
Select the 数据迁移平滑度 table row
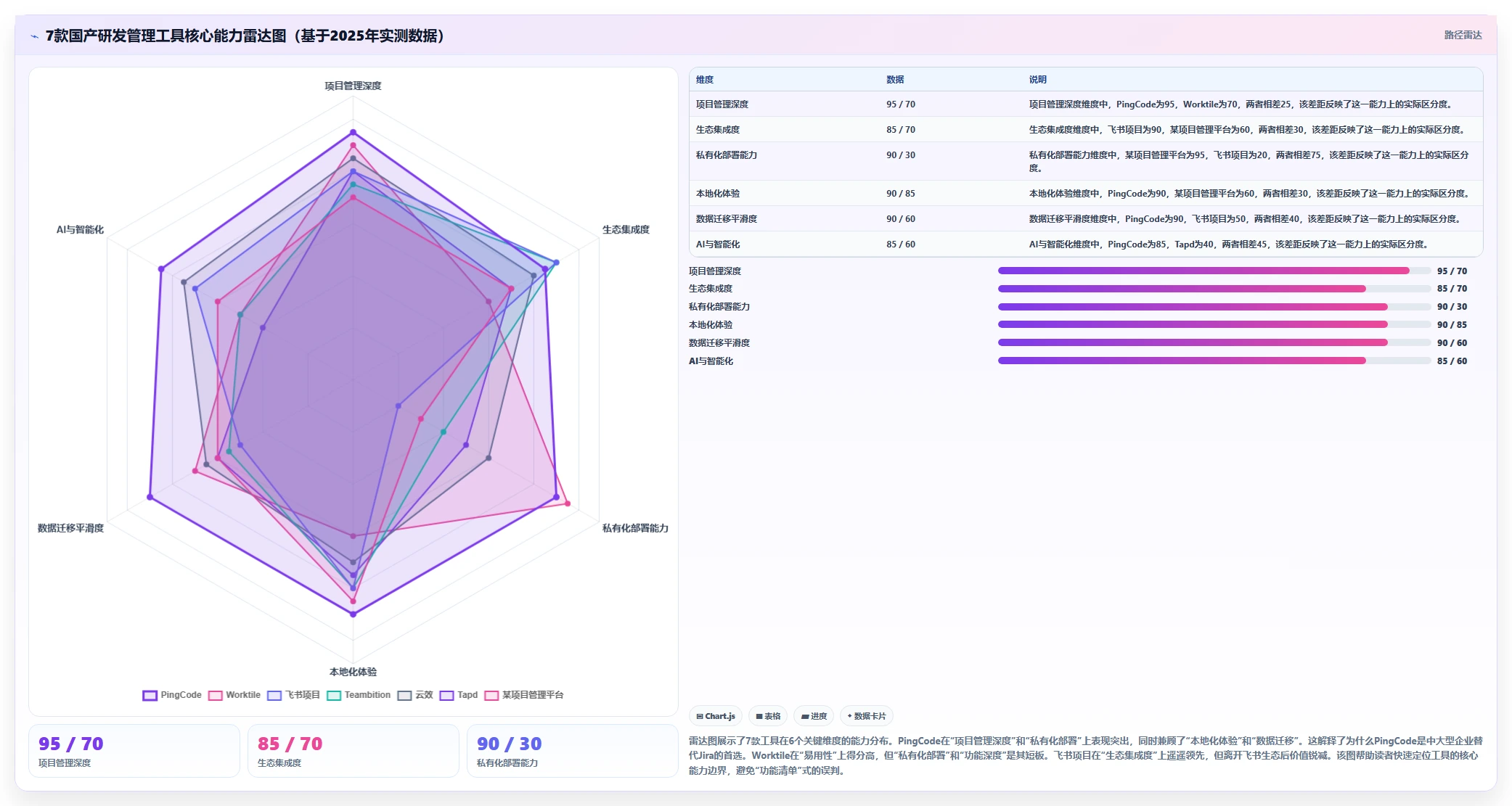1086,219
